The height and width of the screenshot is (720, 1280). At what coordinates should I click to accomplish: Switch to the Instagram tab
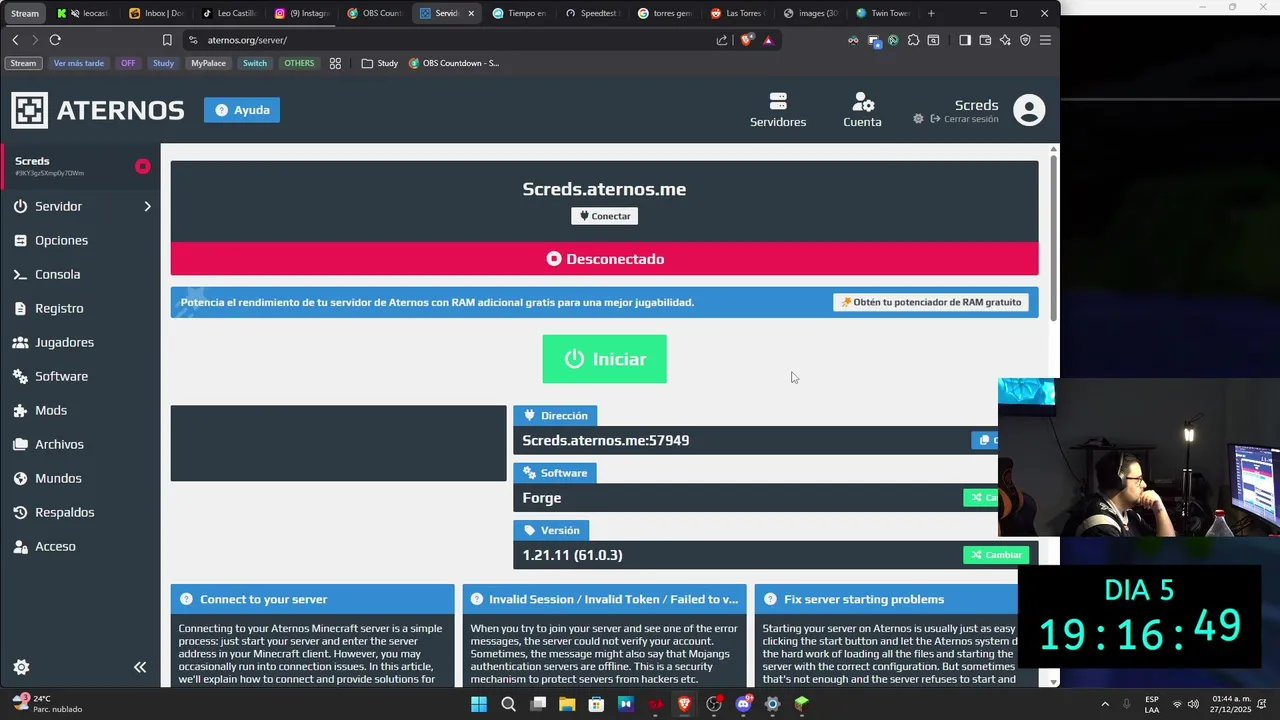point(302,13)
